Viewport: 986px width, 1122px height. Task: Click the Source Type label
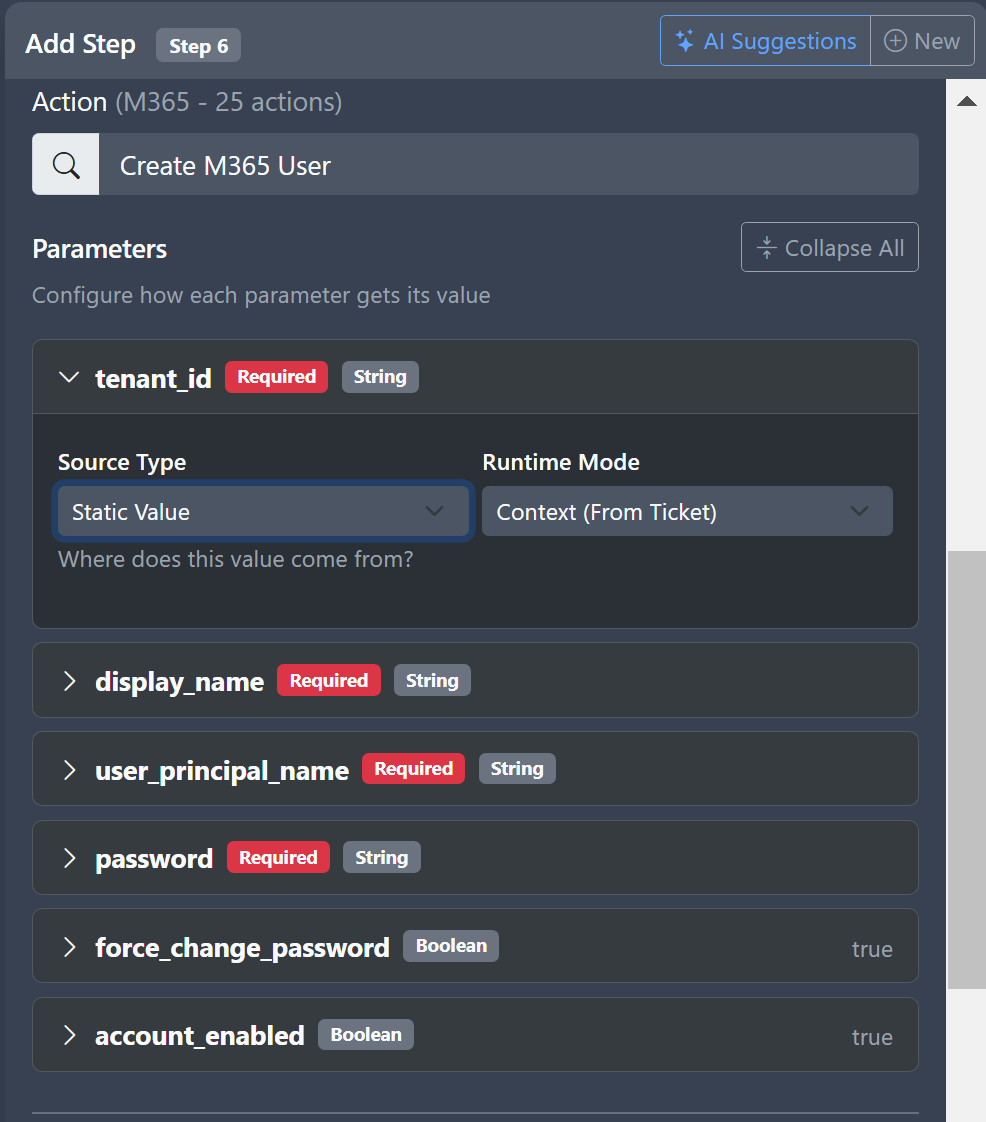click(122, 462)
